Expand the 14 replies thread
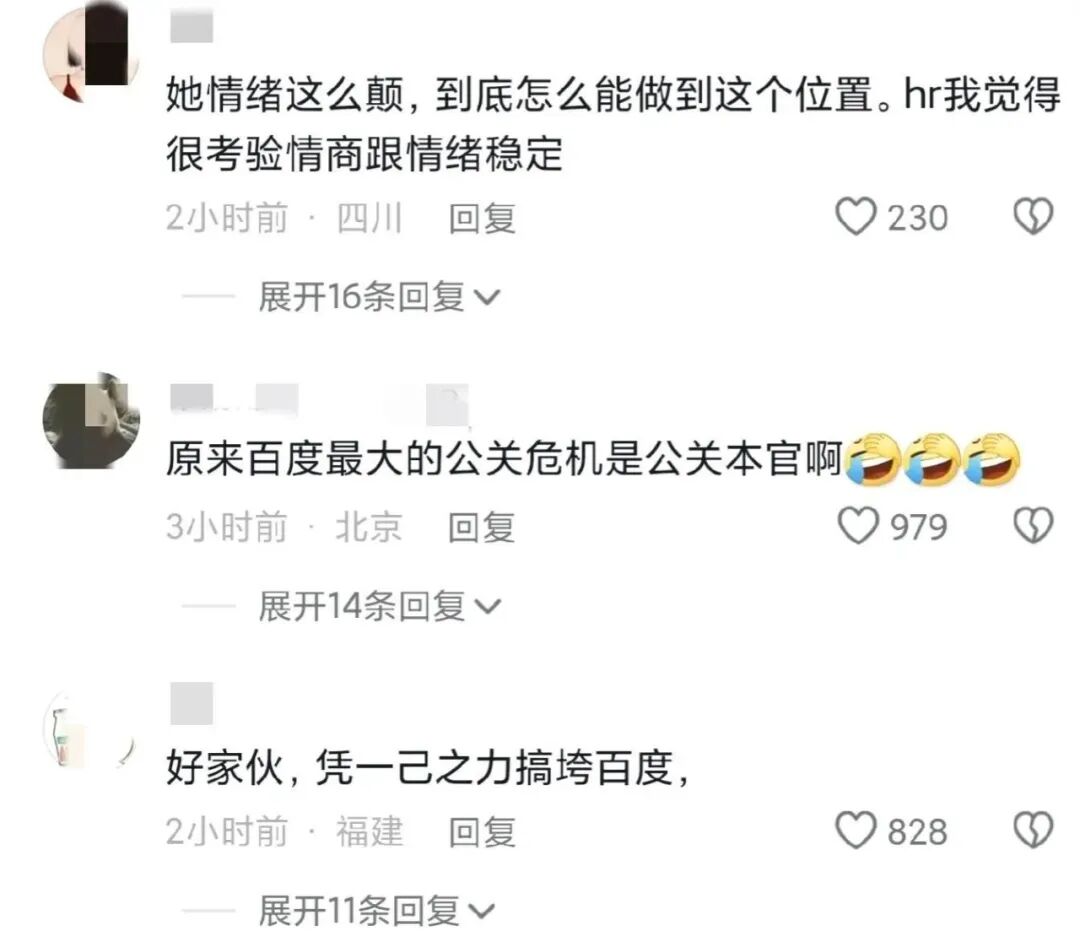Image resolution: width=1080 pixels, height=942 pixels. click(x=379, y=607)
